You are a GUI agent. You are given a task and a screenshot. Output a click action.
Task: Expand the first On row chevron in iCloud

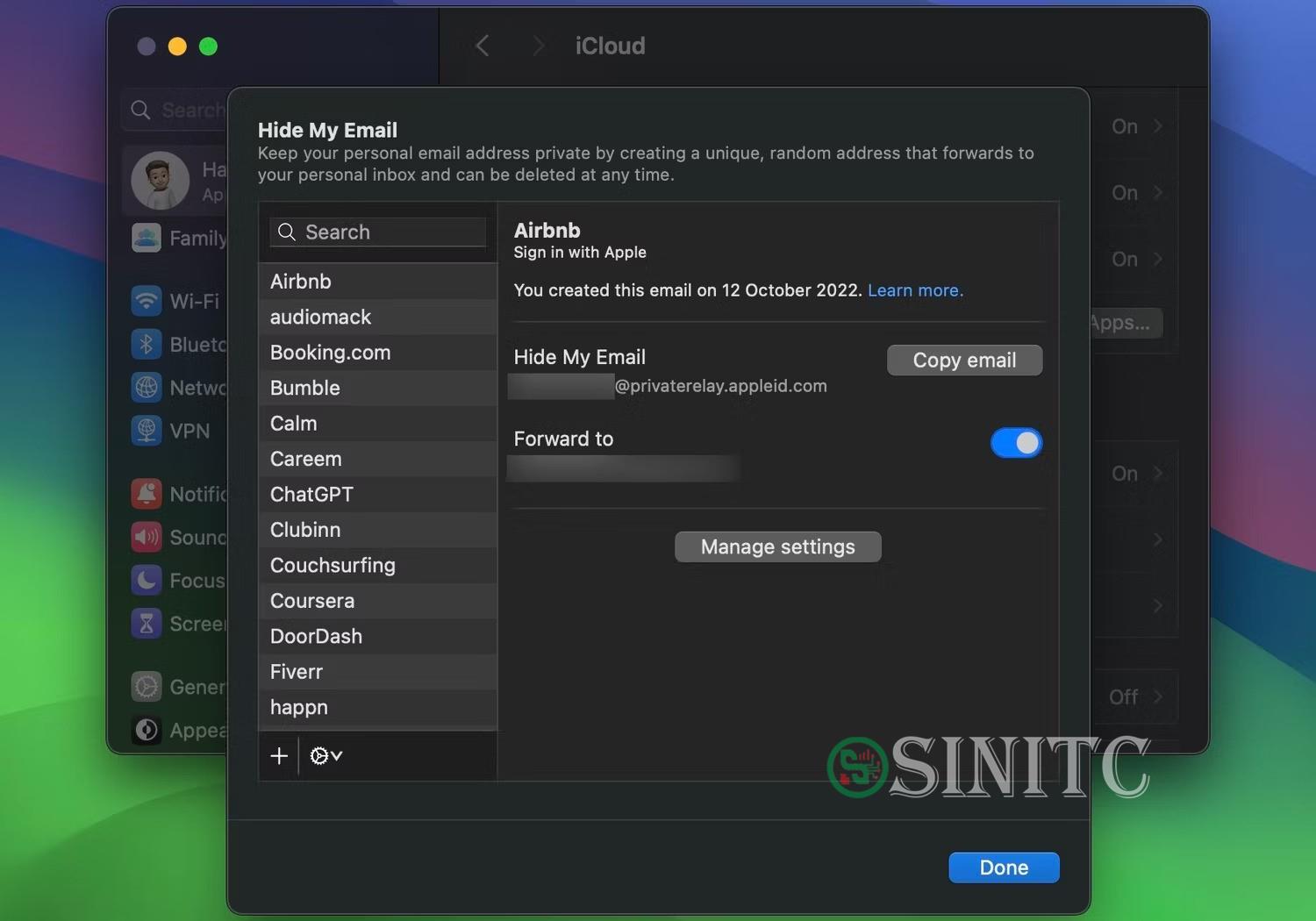click(1158, 126)
